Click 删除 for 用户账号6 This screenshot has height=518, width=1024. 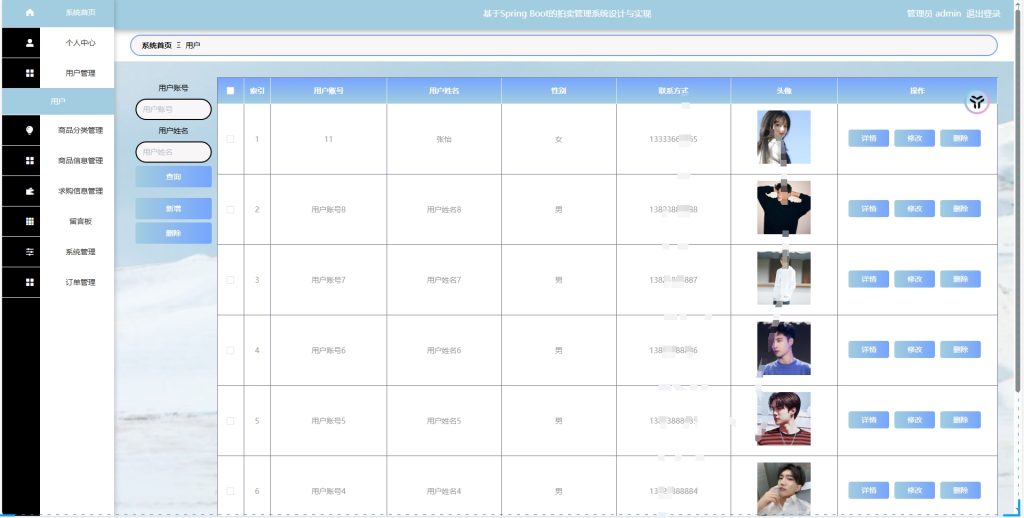point(961,350)
